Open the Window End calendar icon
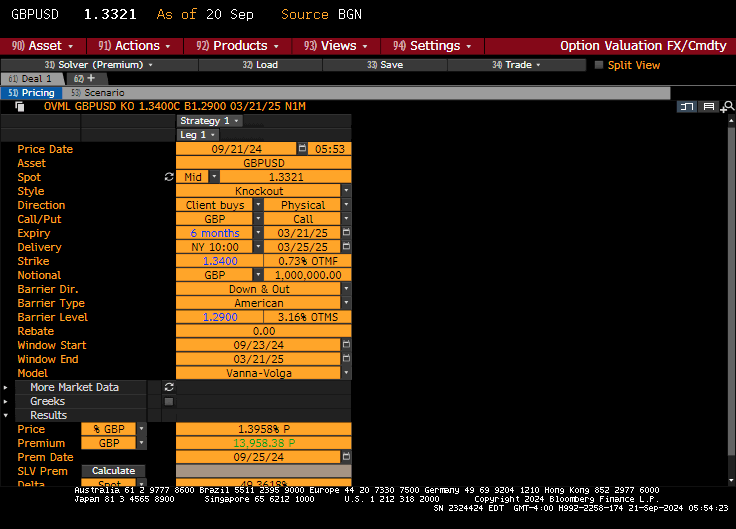The width and height of the screenshot is (736, 529). click(346, 359)
